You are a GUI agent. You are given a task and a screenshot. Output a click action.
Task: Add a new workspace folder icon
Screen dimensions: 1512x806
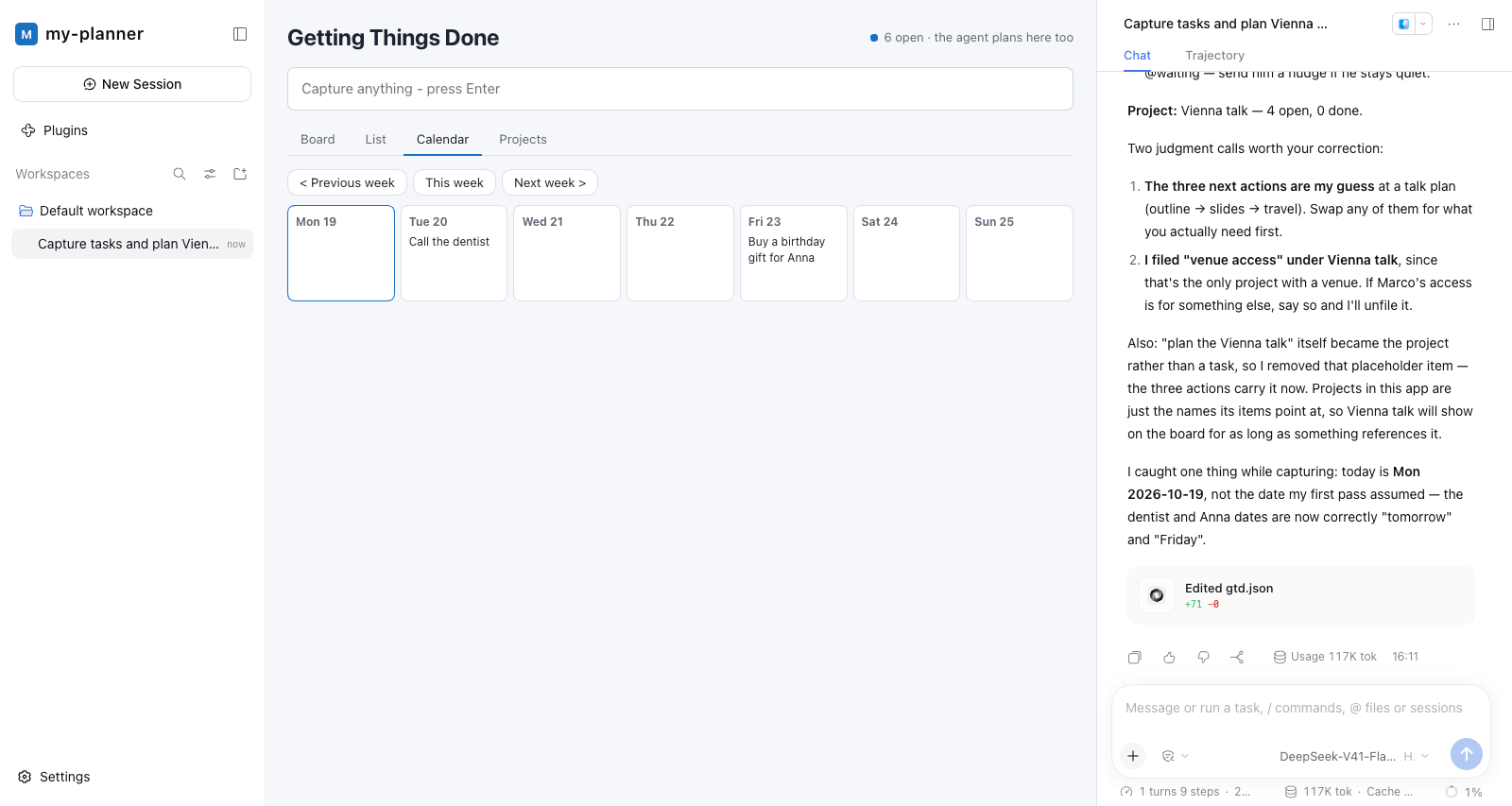point(240,174)
